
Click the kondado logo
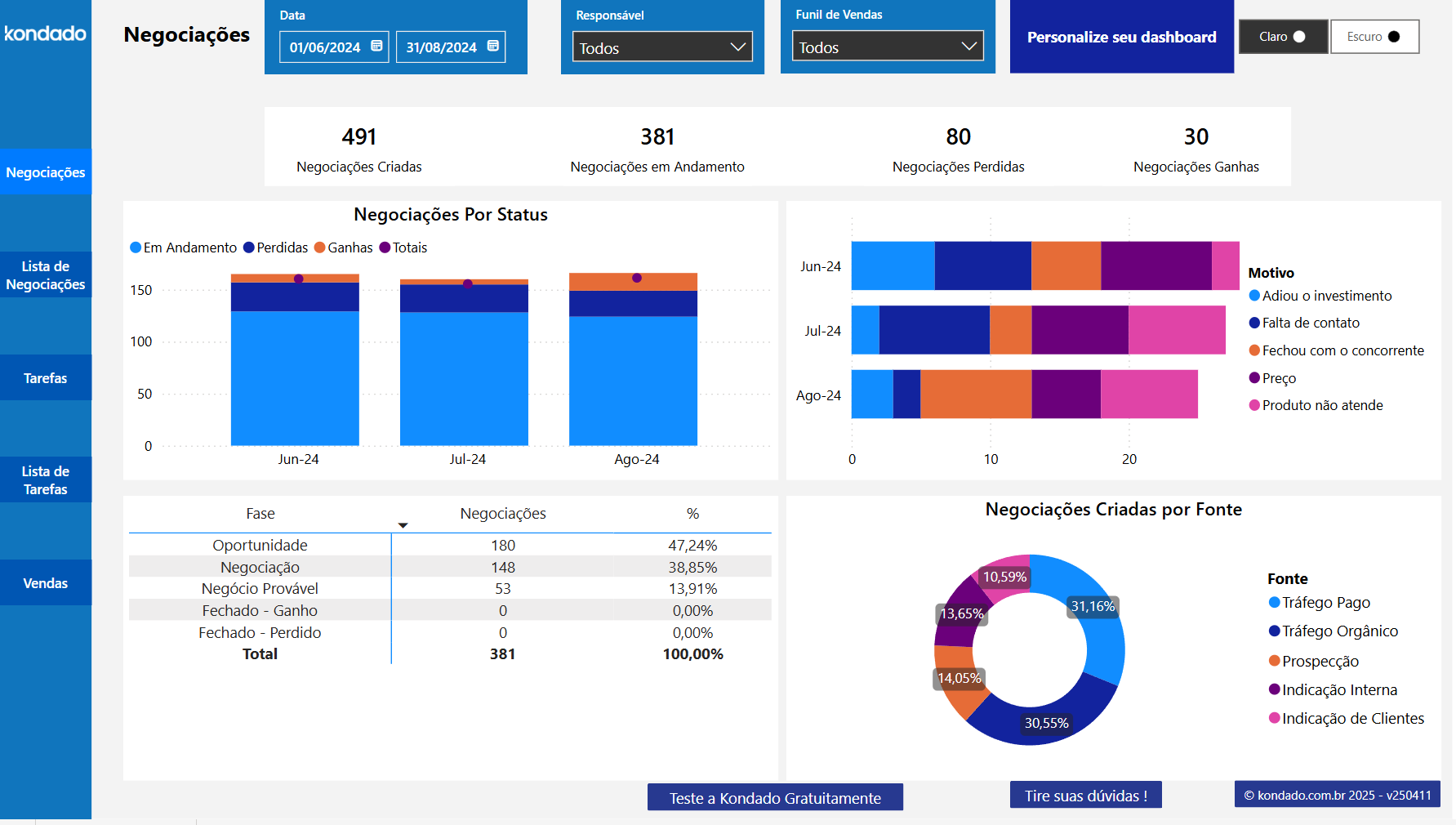click(x=45, y=34)
